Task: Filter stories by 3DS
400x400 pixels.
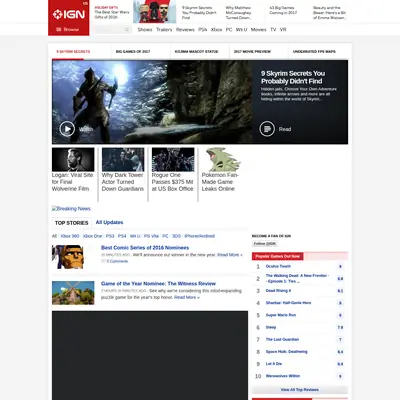Action: tap(176, 236)
